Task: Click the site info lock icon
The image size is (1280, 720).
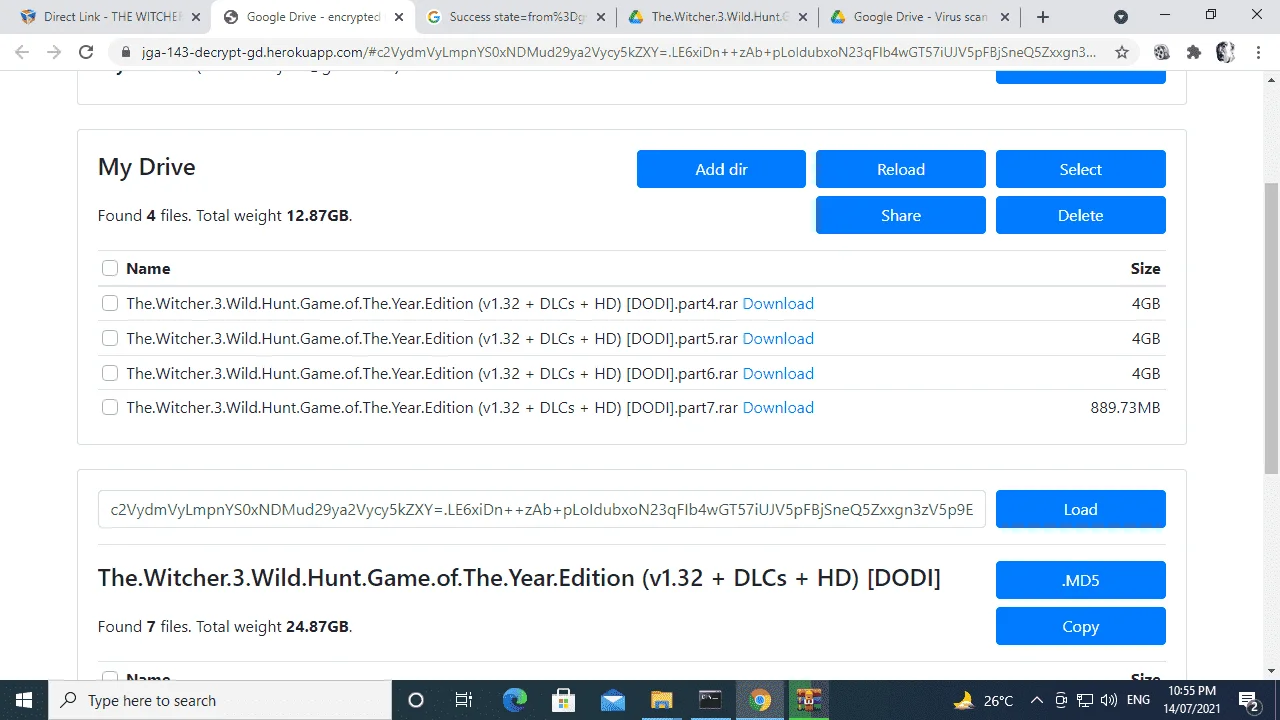Action: (x=125, y=52)
